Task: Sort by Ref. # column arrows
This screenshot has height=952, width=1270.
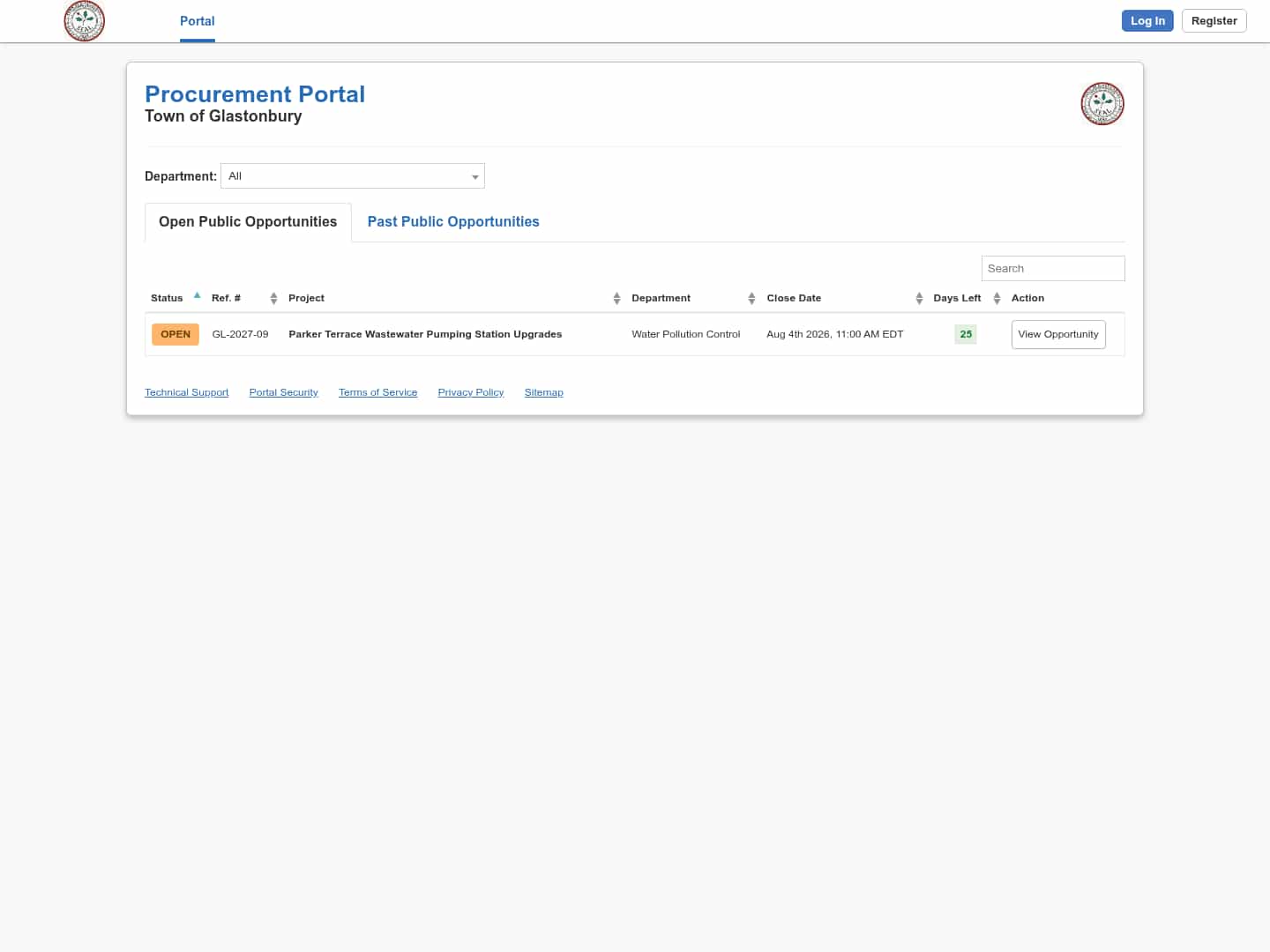Action: coord(273,299)
